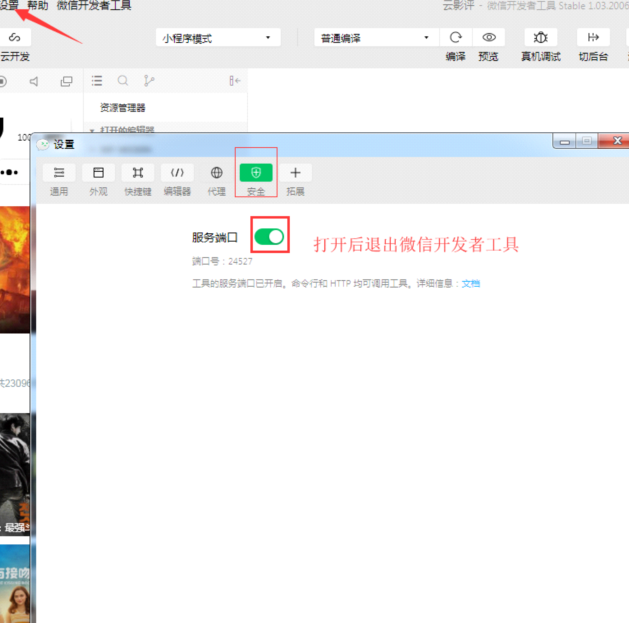Show the explorer file list icon
Screen dimensions: 629x623
coord(97,81)
